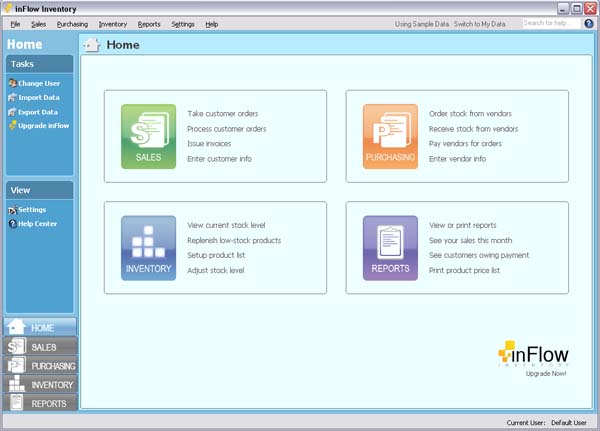This screenshot has height=431, width=600.
Task: Click Using Sample Data text
Action: coord(422,24)
